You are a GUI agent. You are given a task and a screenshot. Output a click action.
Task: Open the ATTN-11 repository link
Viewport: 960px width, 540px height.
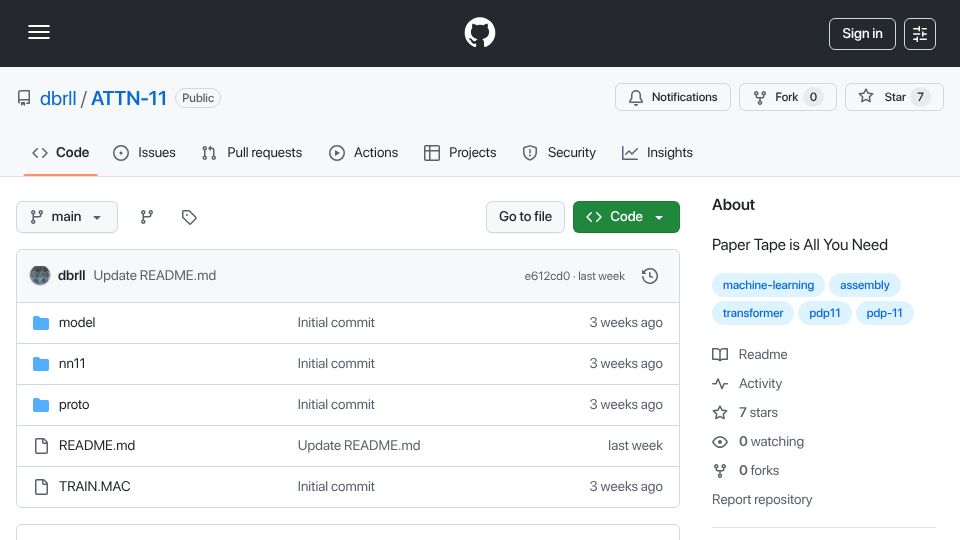(129, 98)
